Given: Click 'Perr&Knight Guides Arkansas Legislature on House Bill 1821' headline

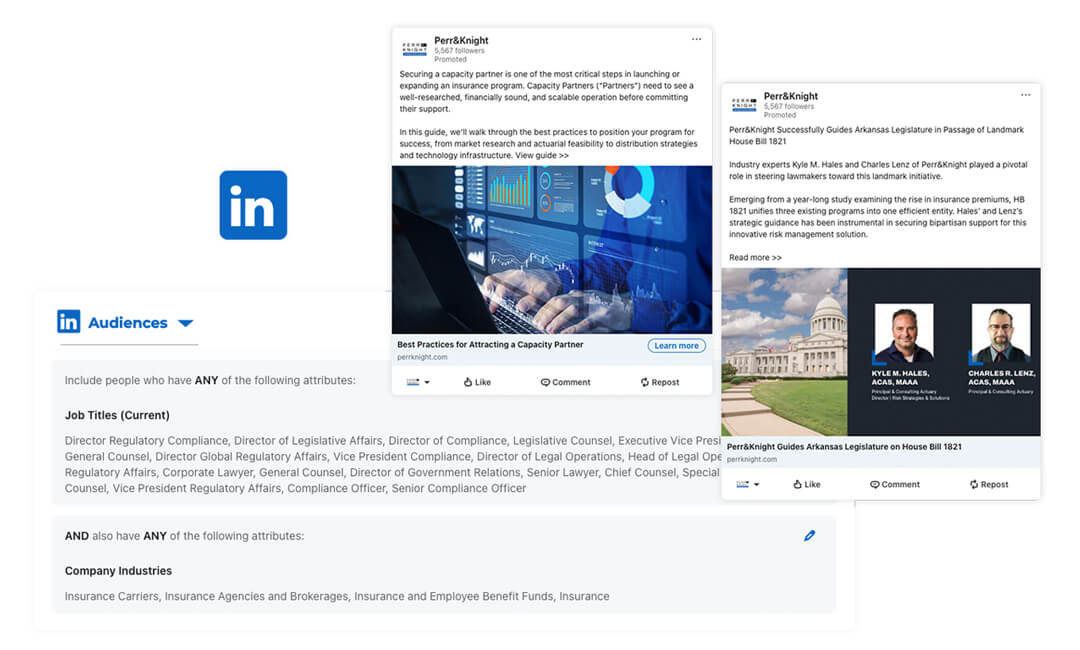Looking at the screenshot, I should tap(844, 447).
